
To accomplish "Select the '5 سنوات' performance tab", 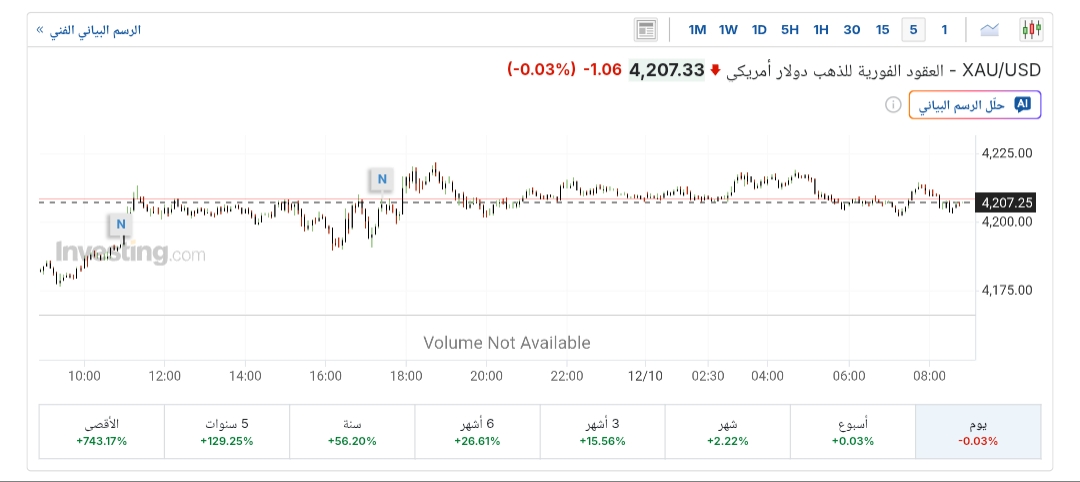I will click(226, 432).
